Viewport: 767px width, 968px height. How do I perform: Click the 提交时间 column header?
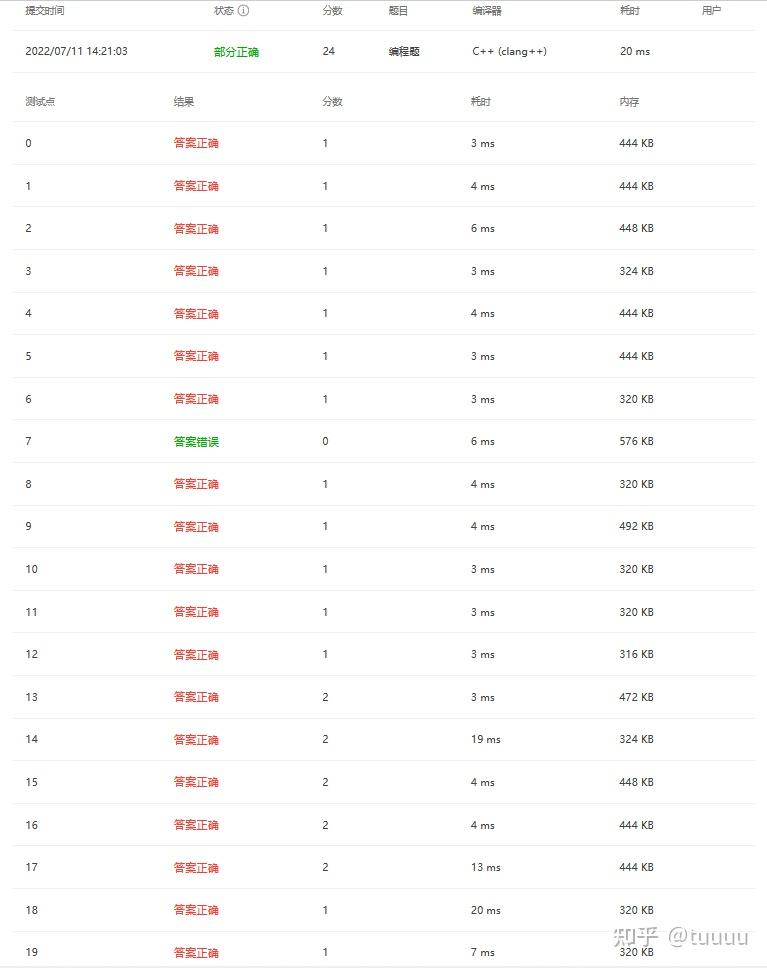click(44, 10)
